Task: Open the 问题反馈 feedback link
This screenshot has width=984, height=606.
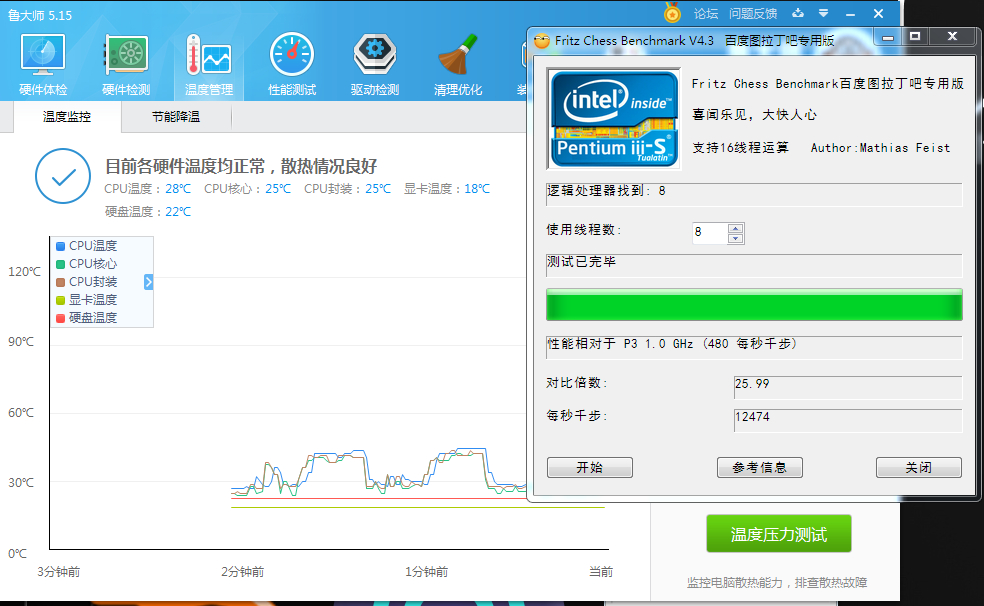Action: point(753,14)
